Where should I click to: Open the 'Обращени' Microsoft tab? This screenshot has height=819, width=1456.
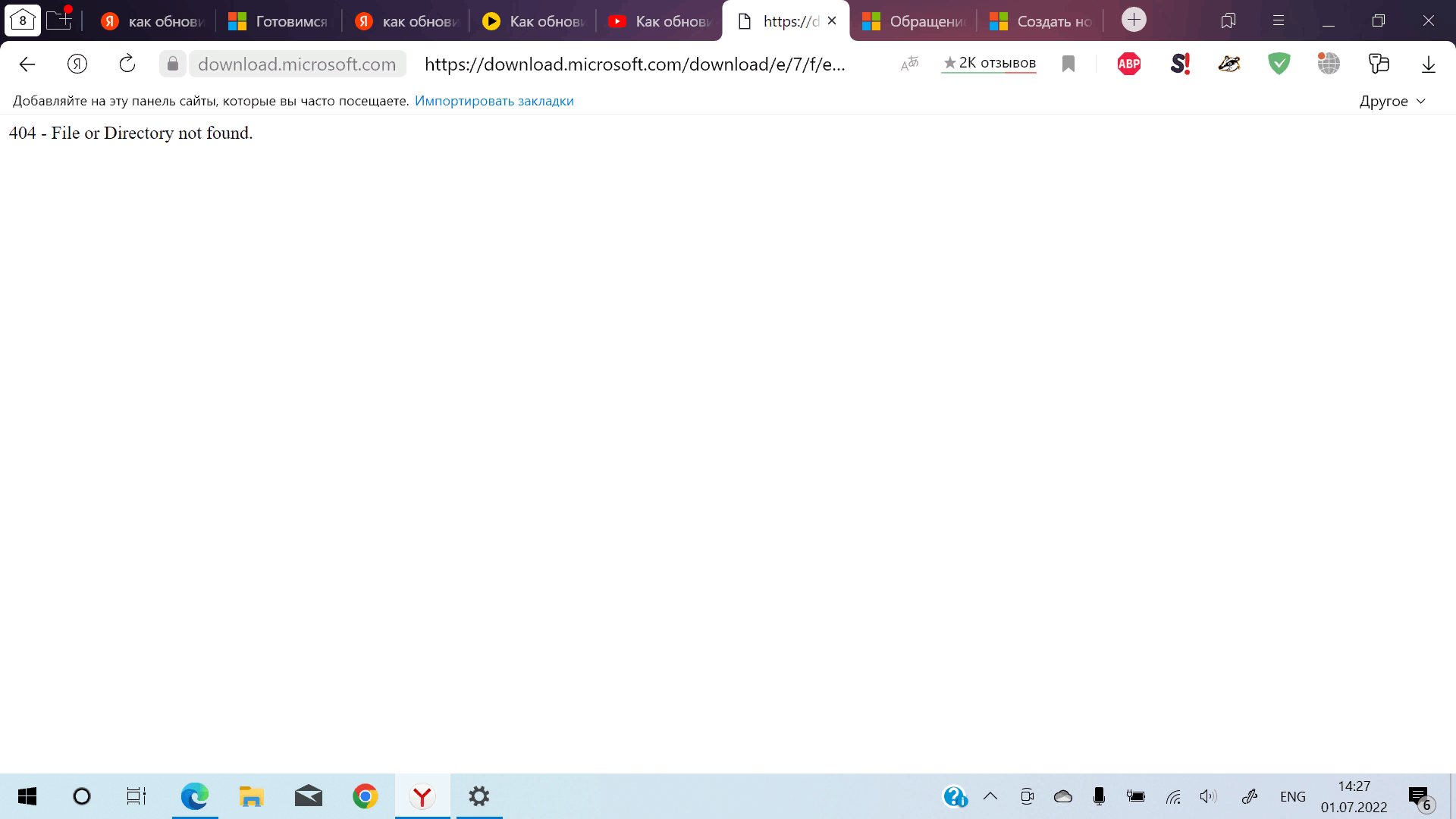click(x=915, y=21)
